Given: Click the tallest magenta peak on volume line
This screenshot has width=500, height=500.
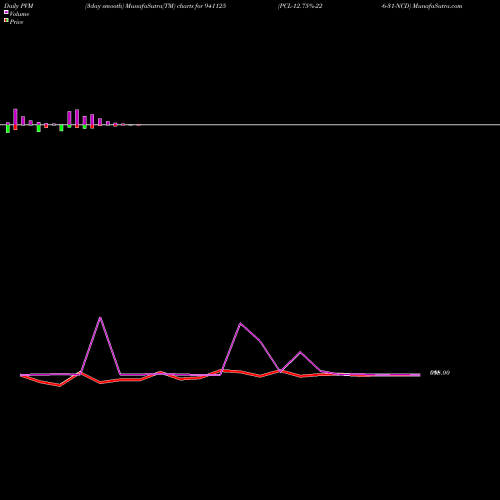Looking at the screenshot, I should pyautogui.click(x=100, y=318).
